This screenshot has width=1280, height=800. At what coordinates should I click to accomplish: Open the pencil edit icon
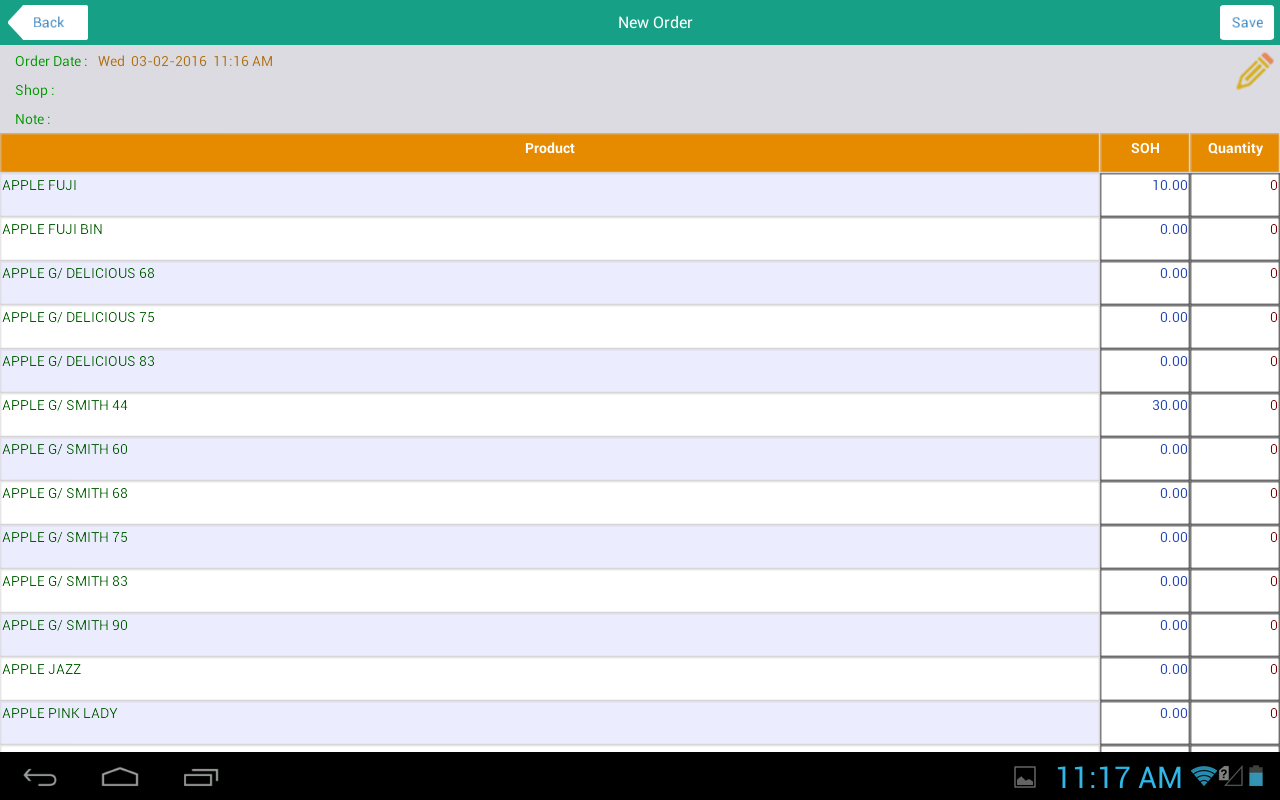[1254, 72]
